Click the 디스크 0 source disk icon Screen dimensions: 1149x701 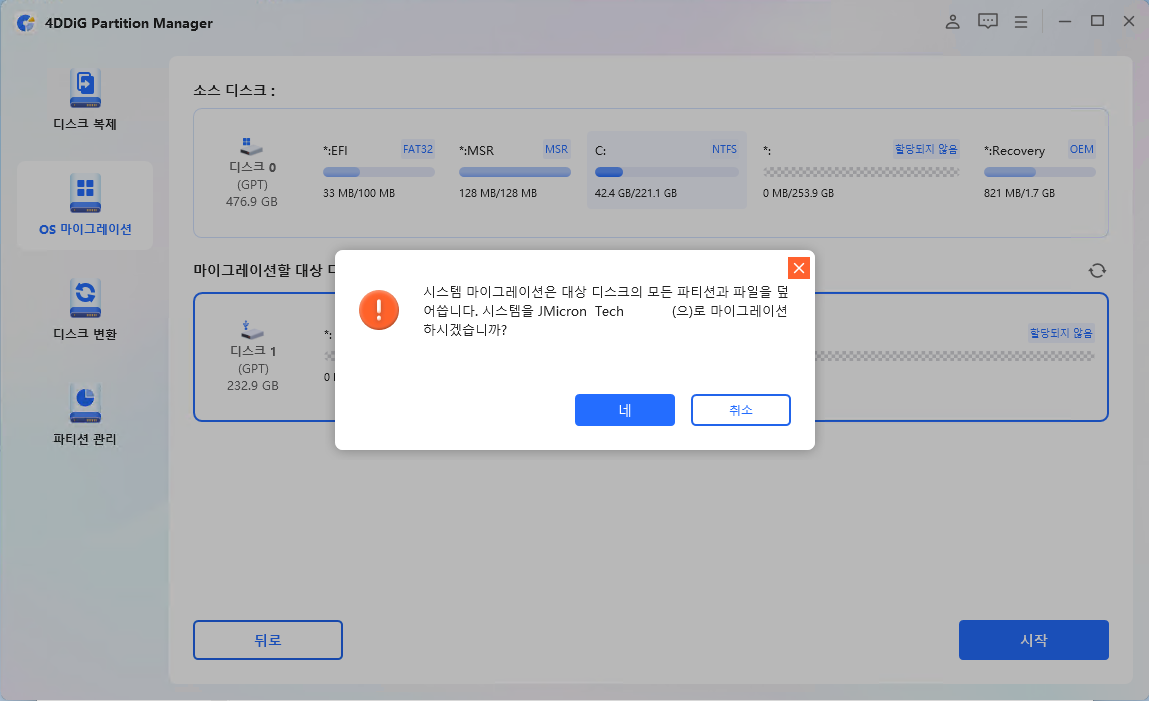251,145
